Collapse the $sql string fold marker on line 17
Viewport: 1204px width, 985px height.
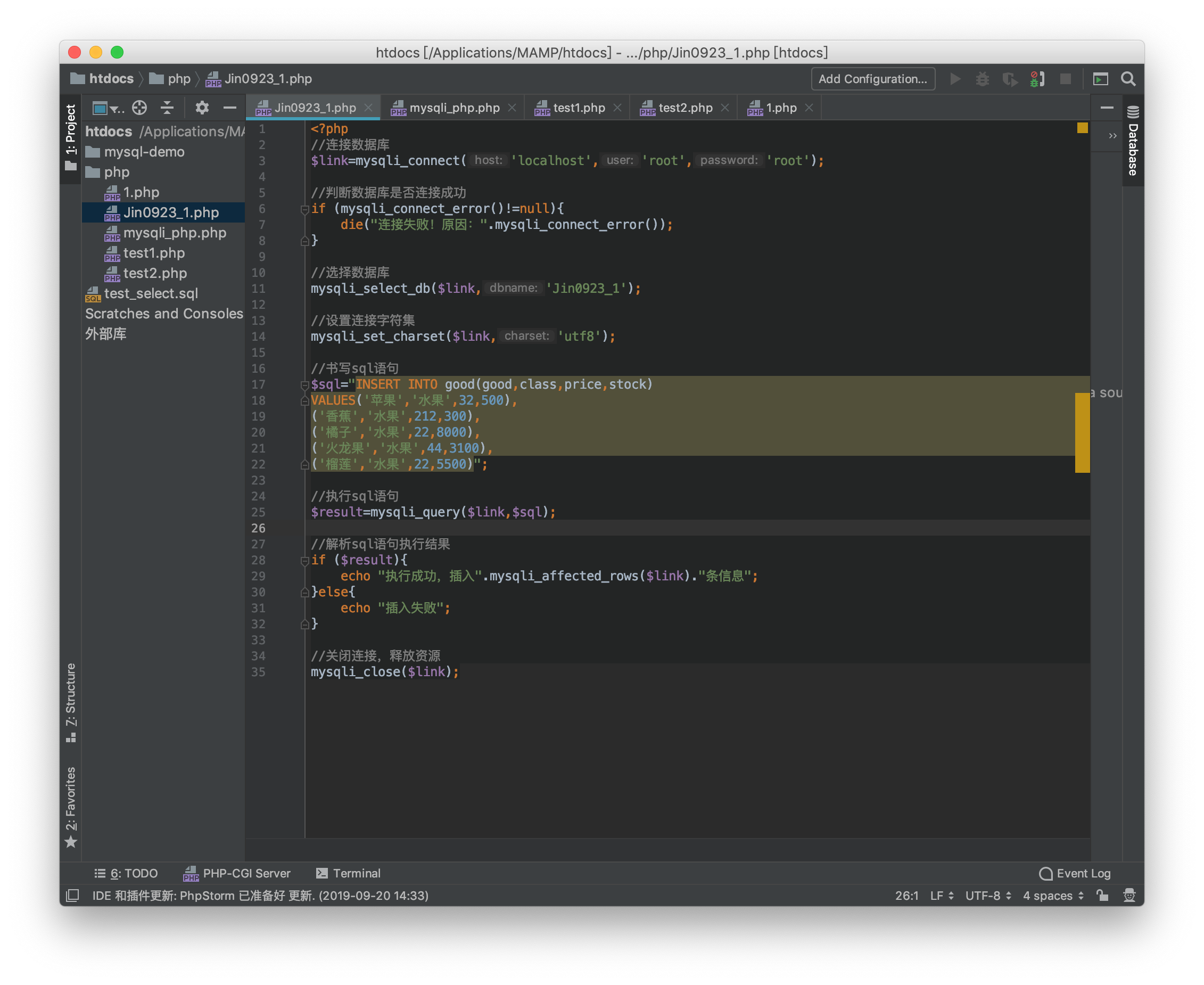pos(304,385)
